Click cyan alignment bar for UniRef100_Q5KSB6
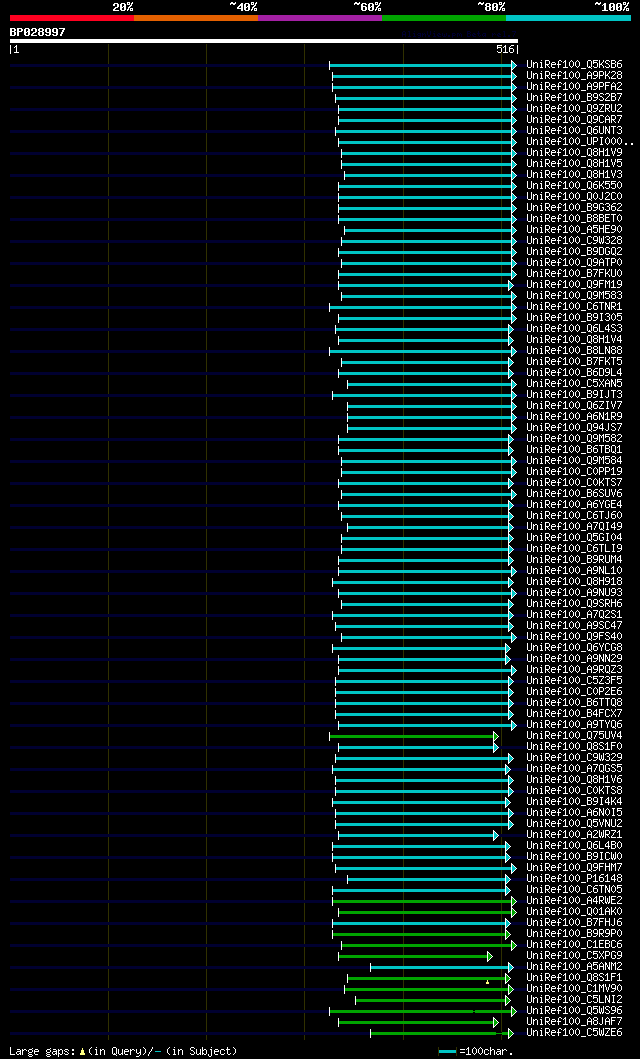 [423, 65]
